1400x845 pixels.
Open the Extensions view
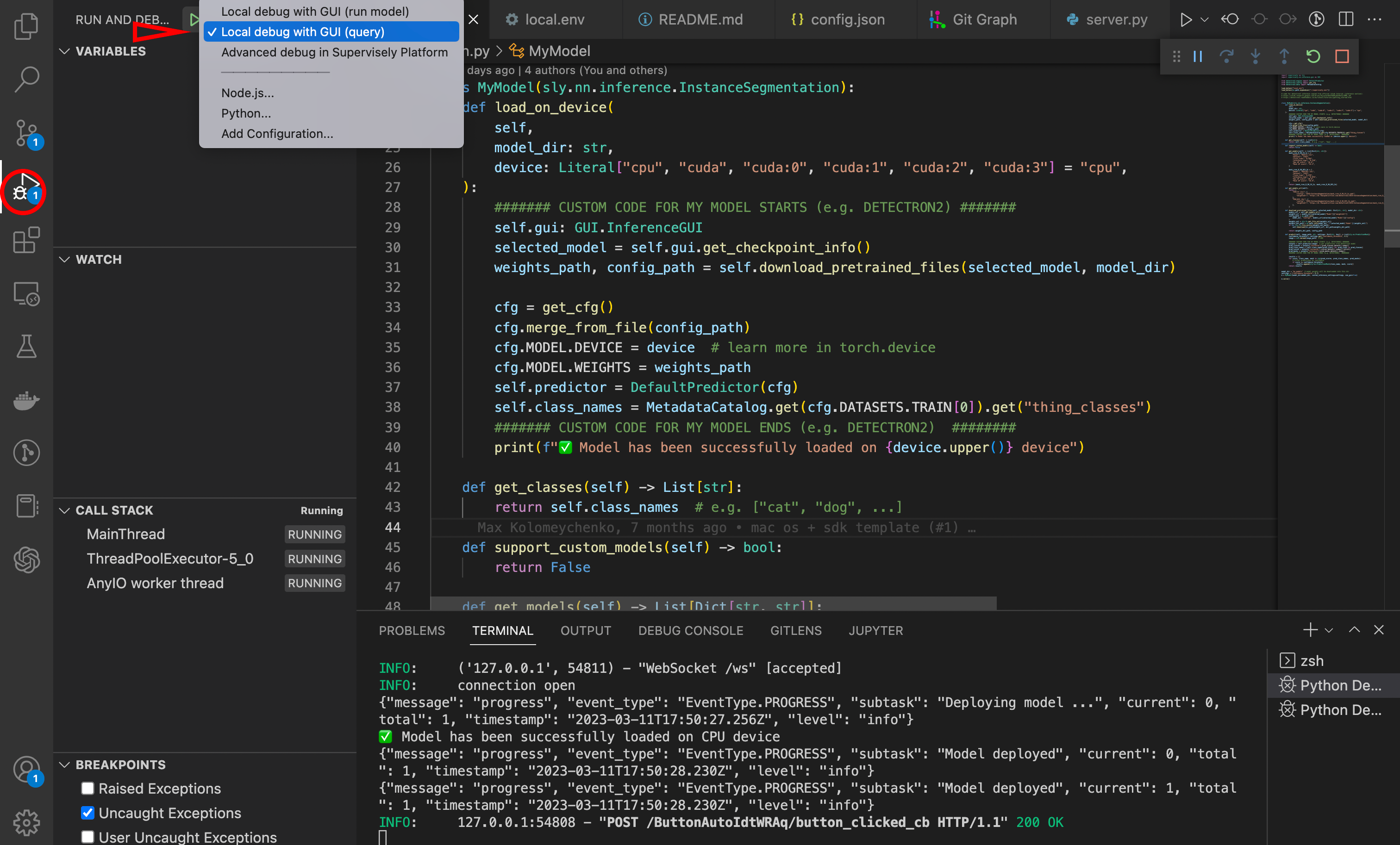click(26, 241)
